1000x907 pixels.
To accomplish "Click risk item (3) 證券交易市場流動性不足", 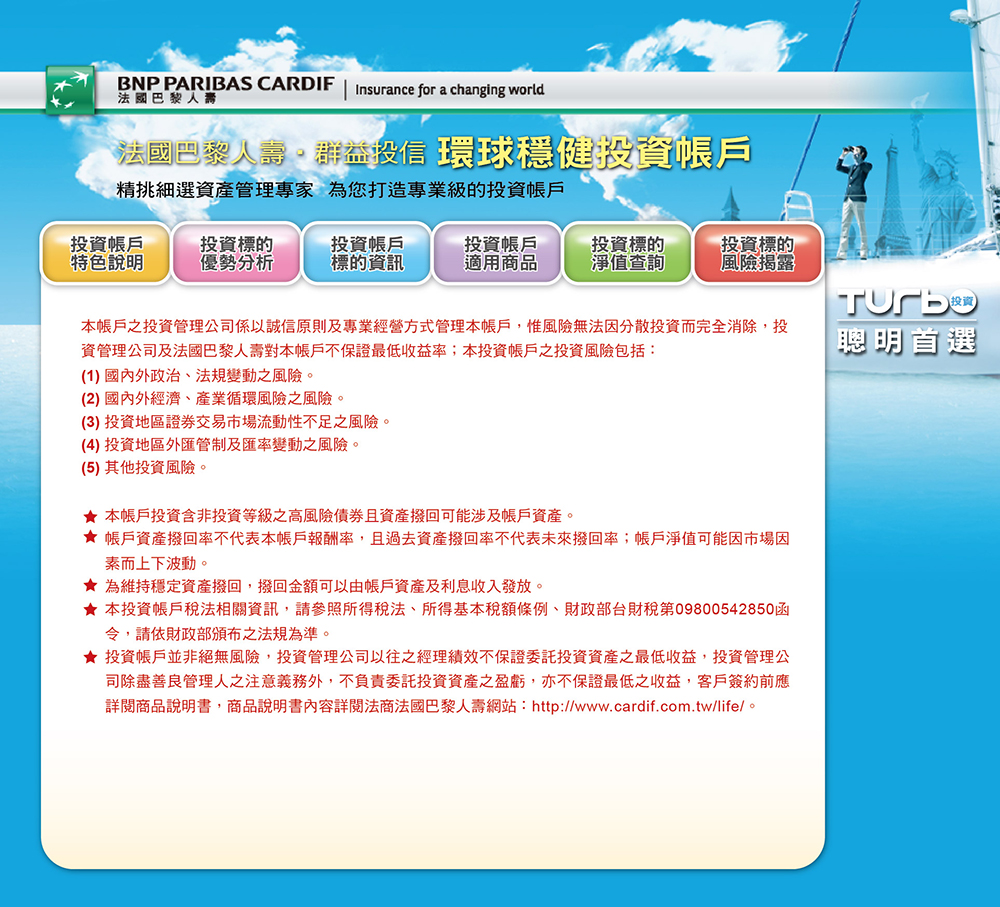I will pyautogui.click(x=236, y=422).
